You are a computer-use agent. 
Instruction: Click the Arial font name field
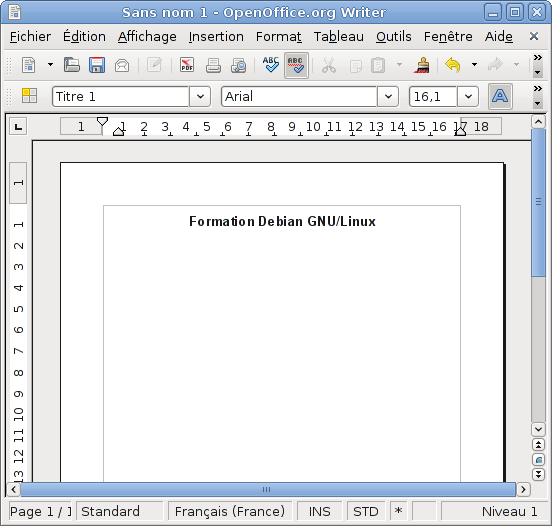click(299, 96)
